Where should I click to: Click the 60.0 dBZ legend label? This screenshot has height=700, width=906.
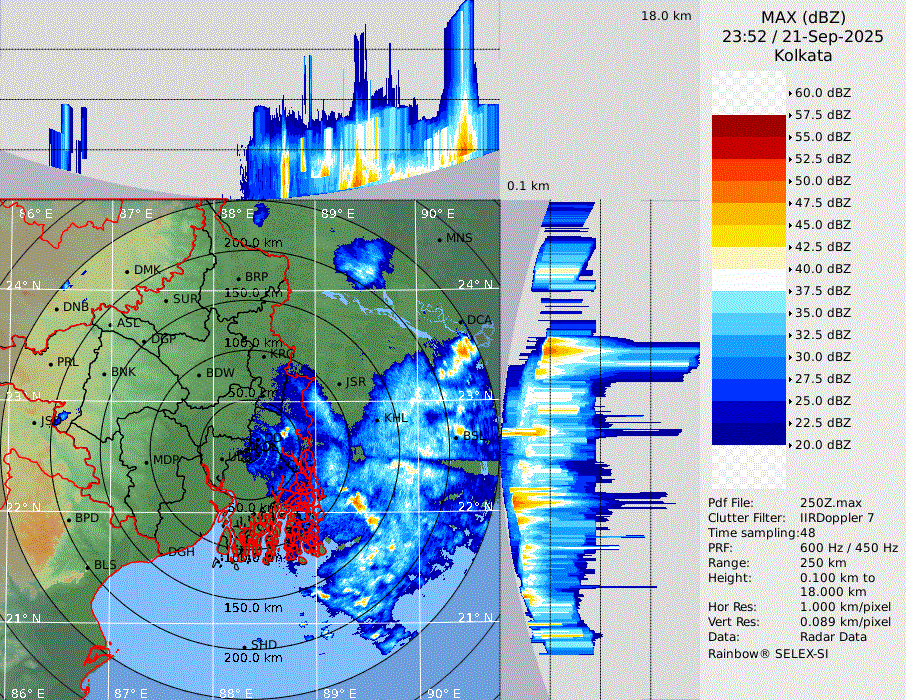pos(822,93)
